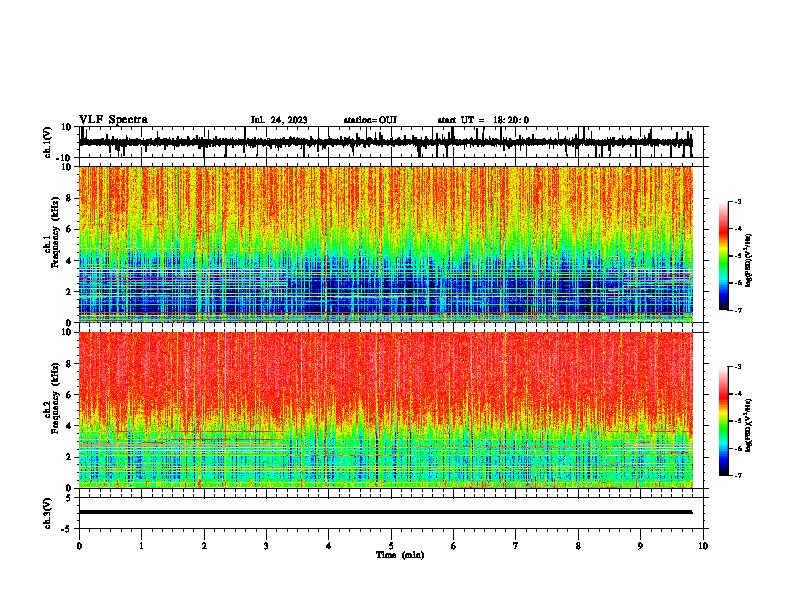The image size is (792, 612).
Task: Click the "-3" tick on ch.2 colorbar
Action: (737, 367)
